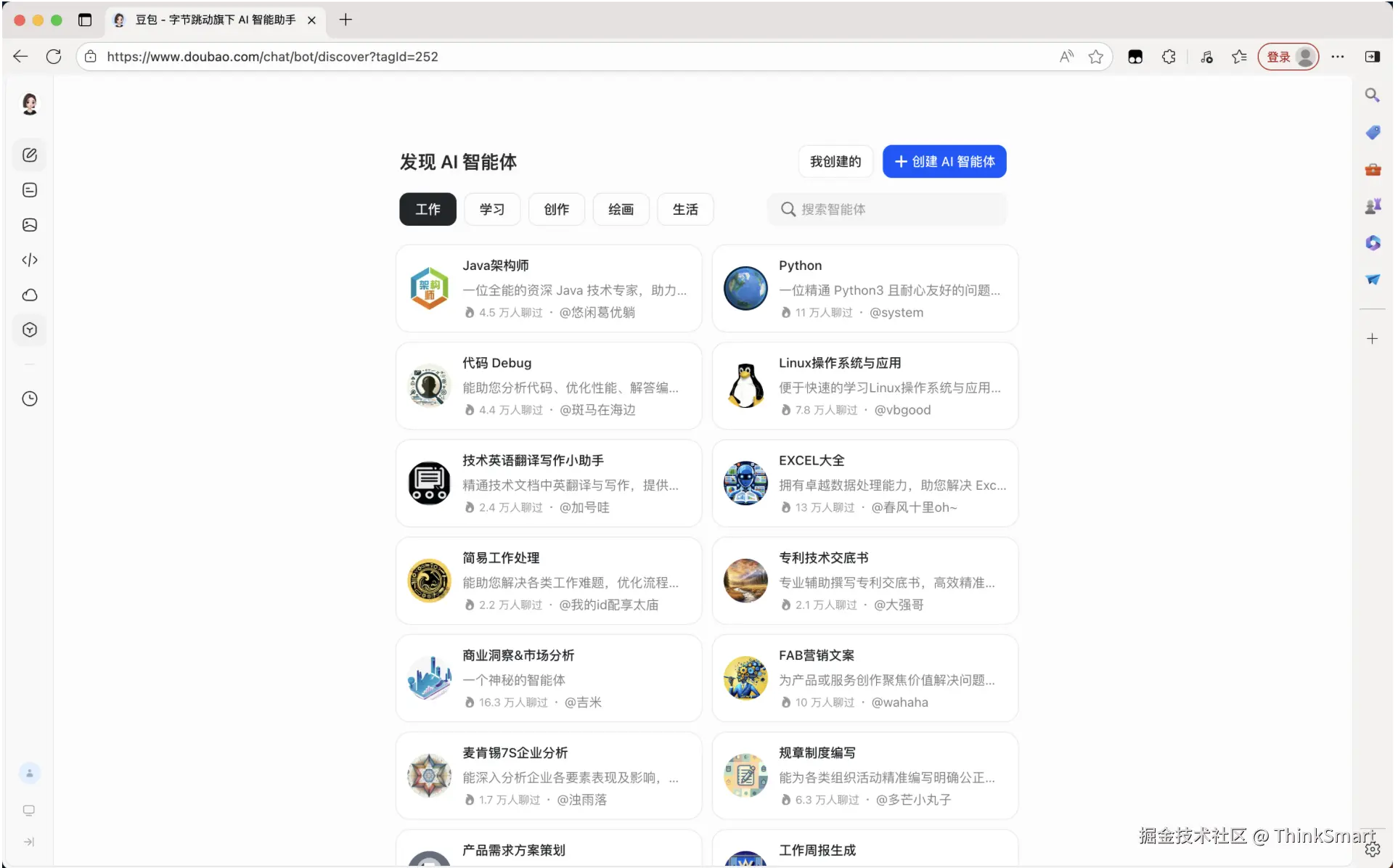Screen dimensions: 1398x868
Task: Switch to the 学习 category tab
Action: click(491, 209)
